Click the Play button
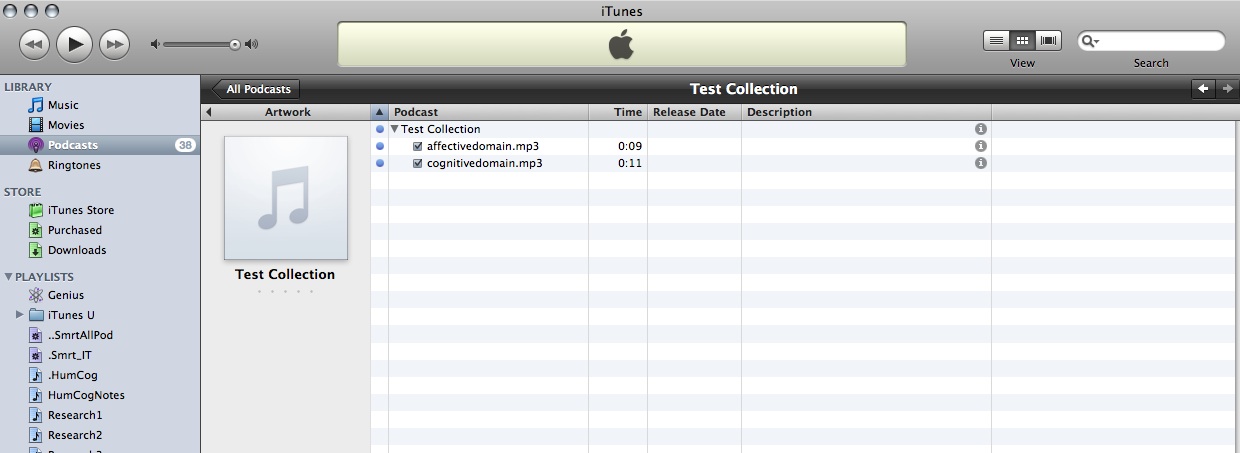1240x453 pixels. click(x=74, y=43)
